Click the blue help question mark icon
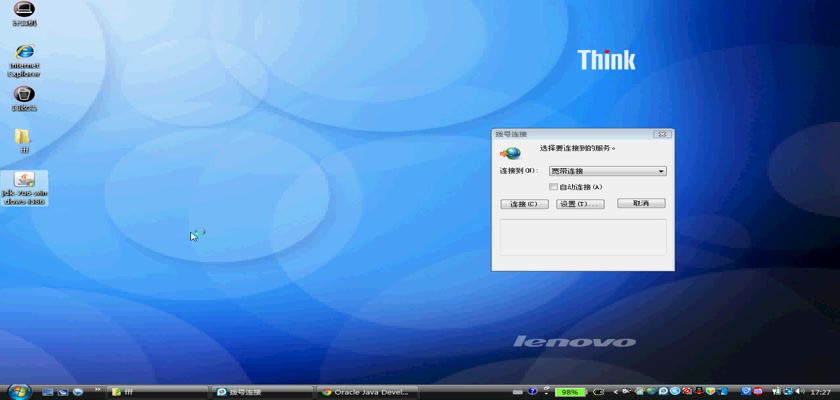 click(532, 391)
